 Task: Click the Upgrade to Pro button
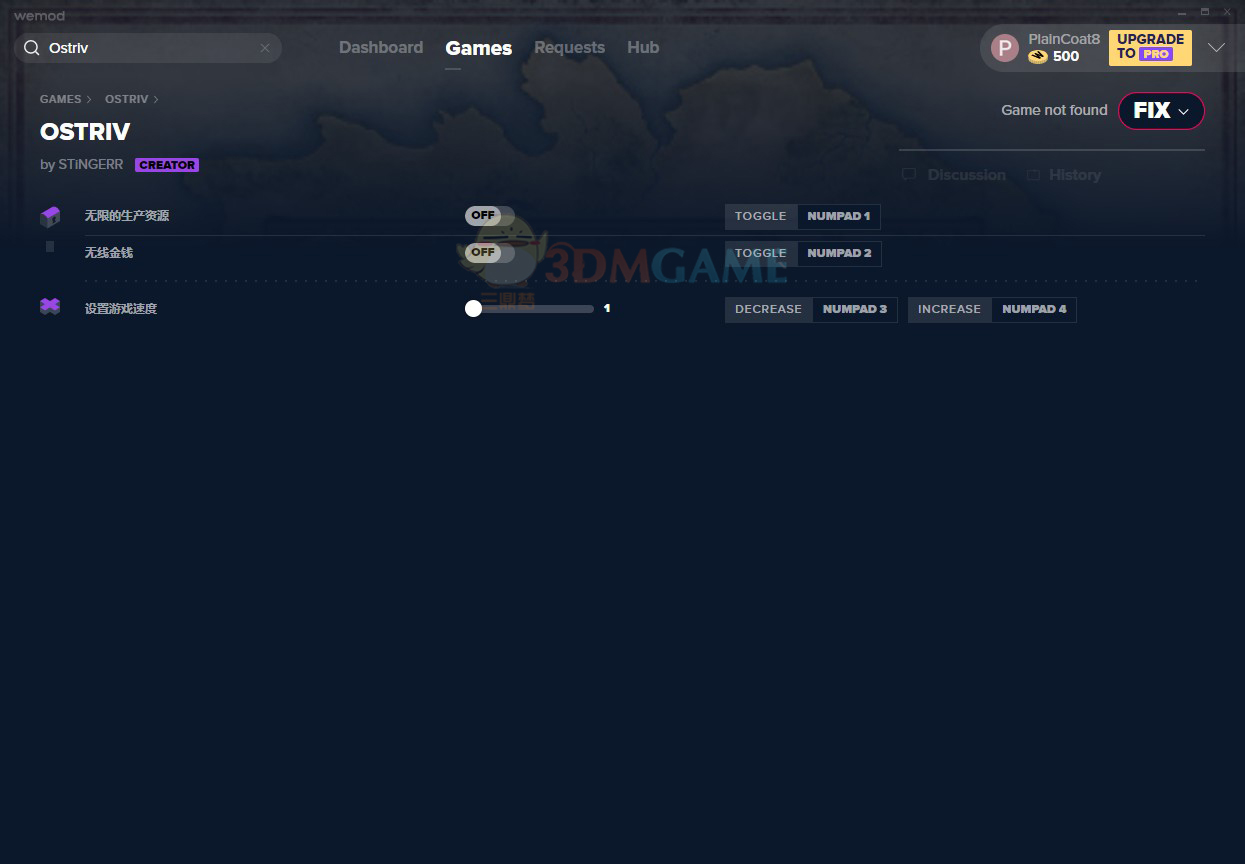(1150, 48)
